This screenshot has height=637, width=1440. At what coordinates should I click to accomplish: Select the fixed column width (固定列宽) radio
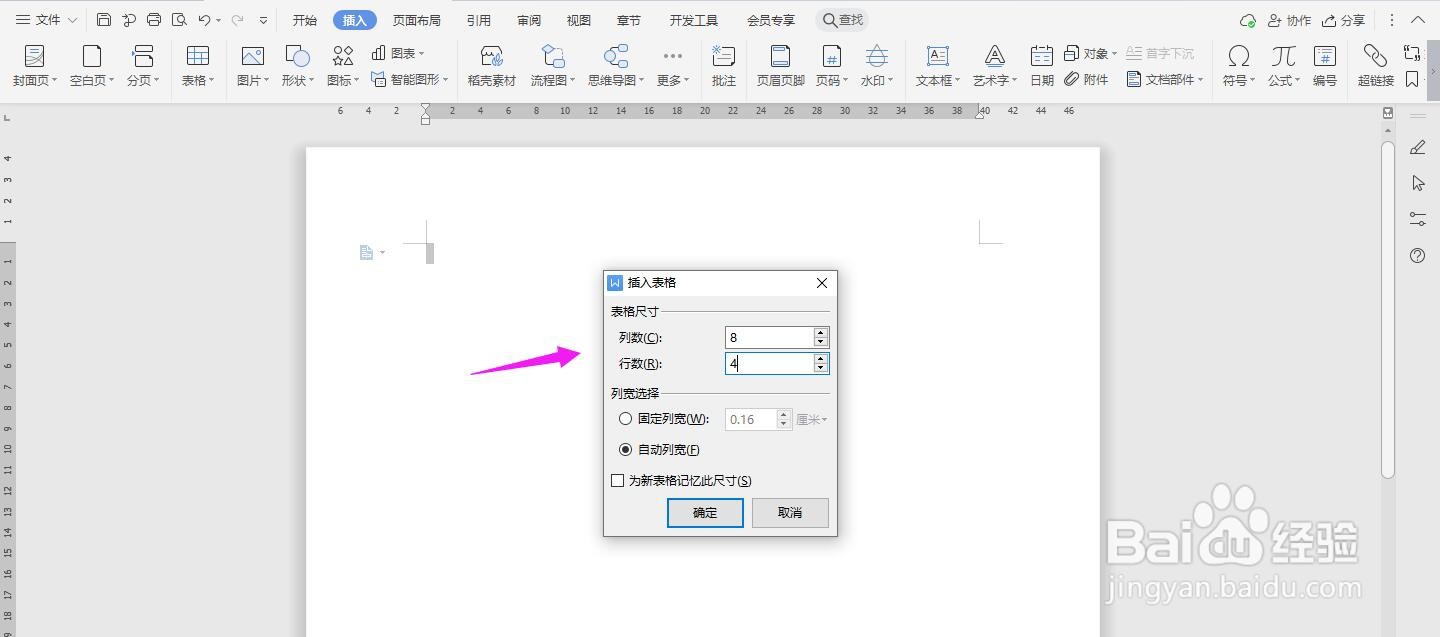[625, 419]
